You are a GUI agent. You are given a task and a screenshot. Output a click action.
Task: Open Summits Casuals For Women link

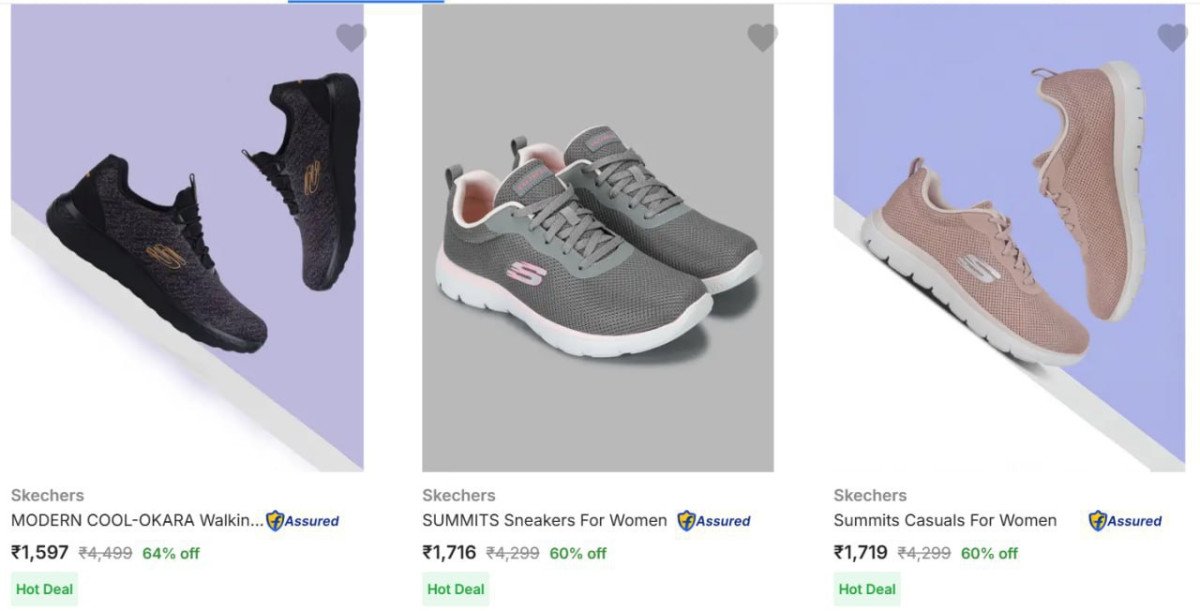pos(945,521)
